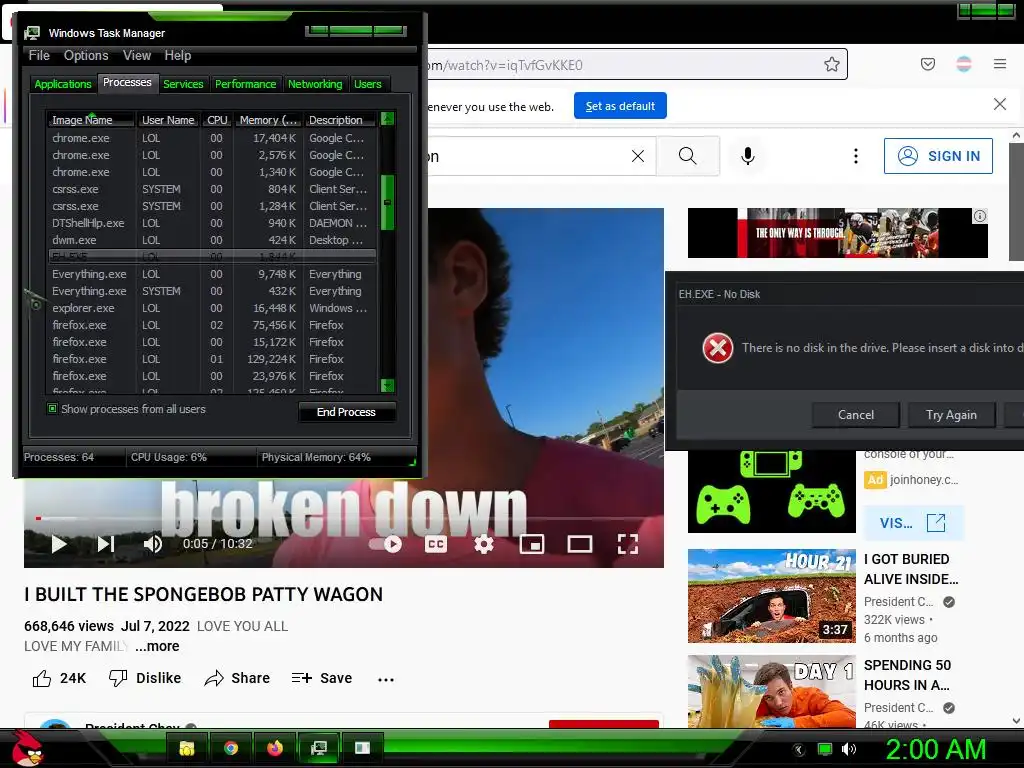1024x768 pixels.
Task: Open the Chrome icon in the taskbar
Action: 231,748
